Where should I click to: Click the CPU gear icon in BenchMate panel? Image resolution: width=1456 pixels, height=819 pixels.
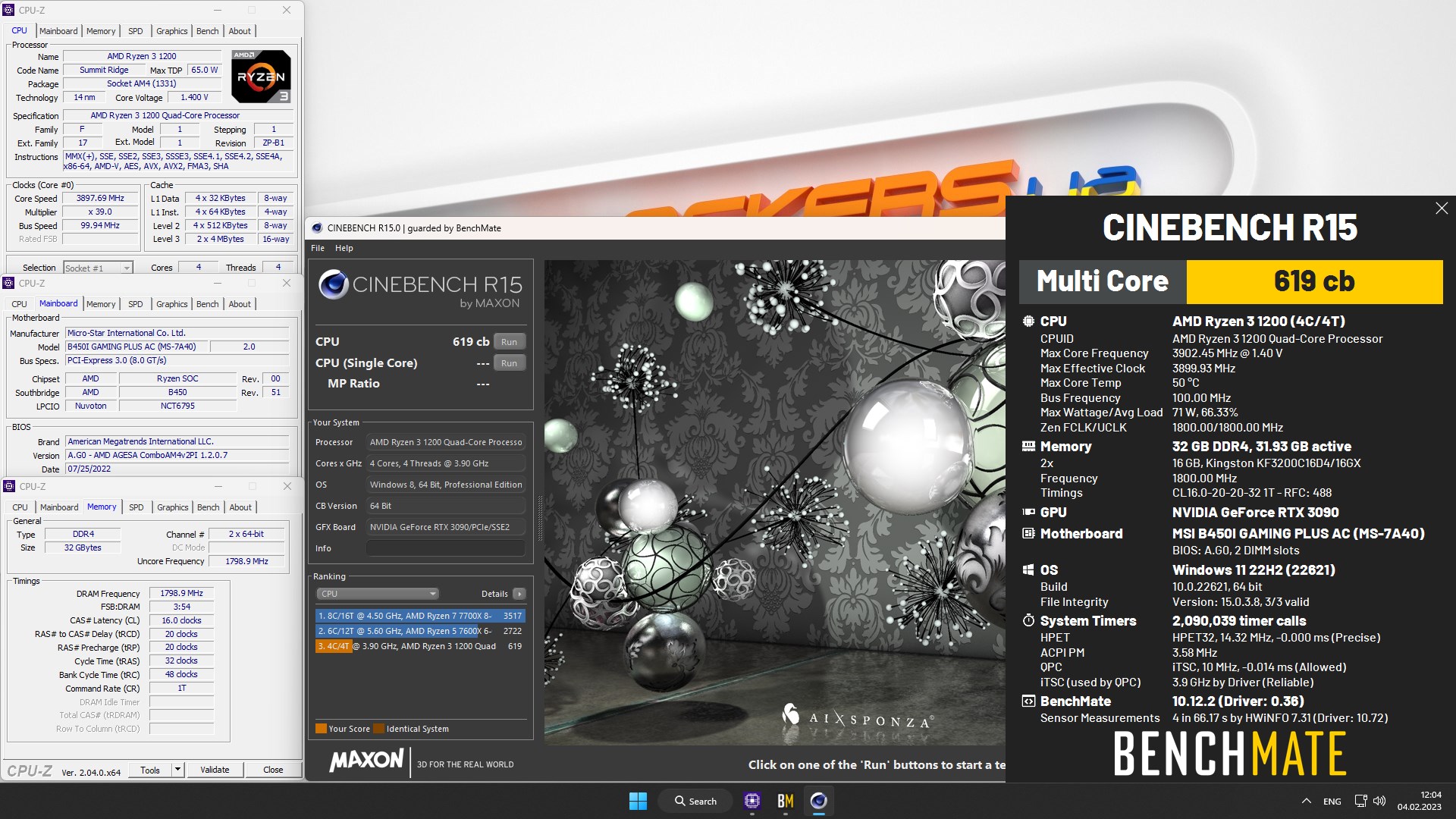1028,322
